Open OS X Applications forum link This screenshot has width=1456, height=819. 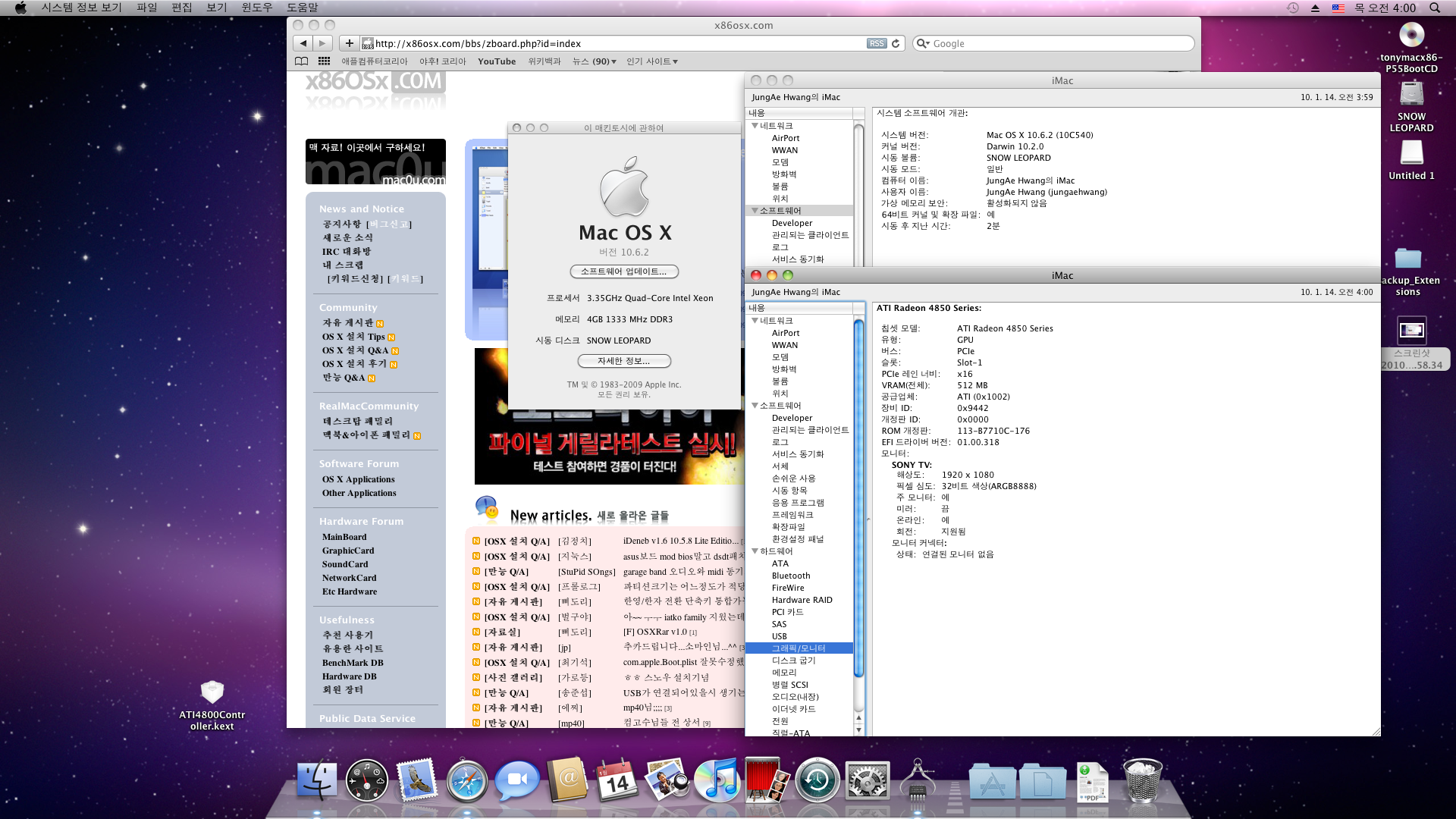pyautogui.click(x=358, y=479)
